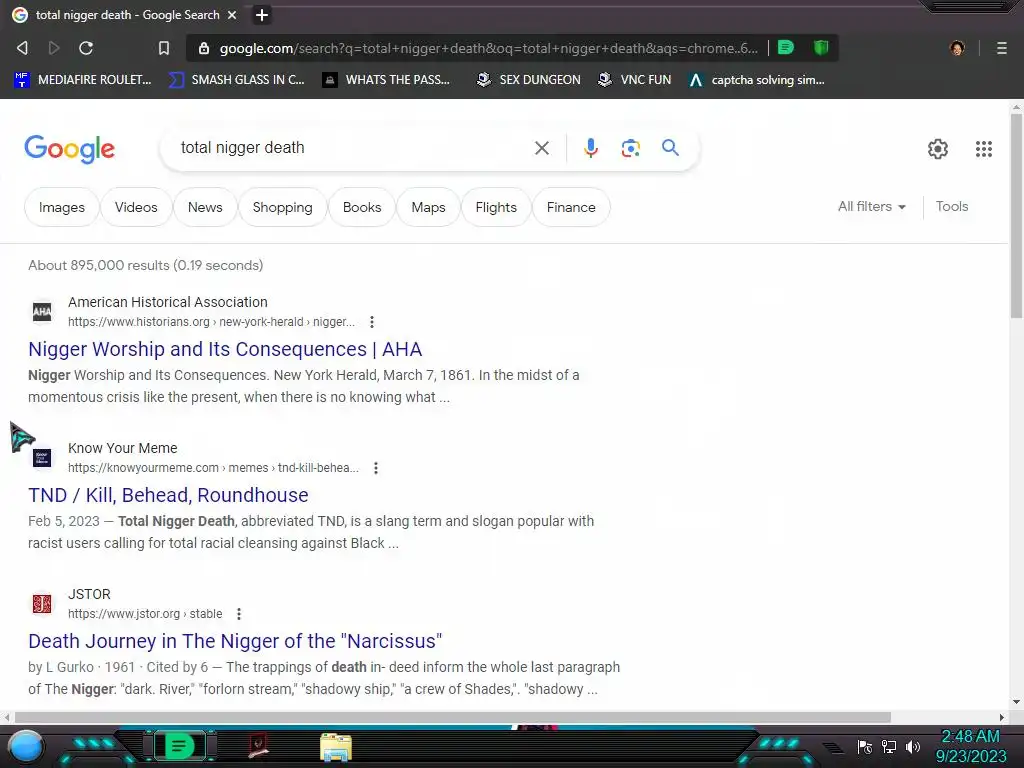Image resolution: width=1024 pixels, height=768 pixels.
Task: Open the Start orb on the taskbar
Action: [x=26, y=747]
